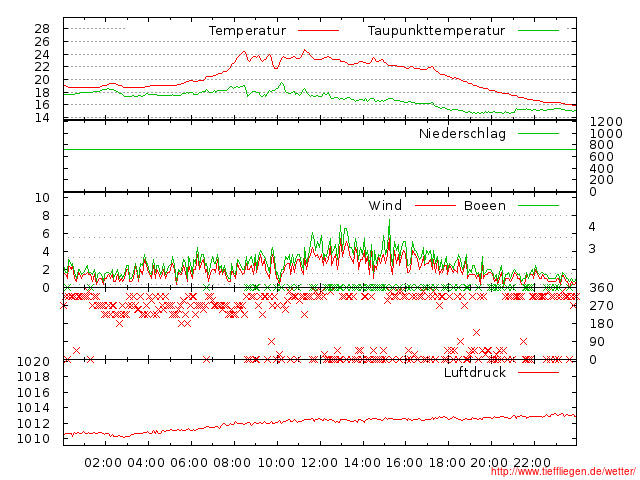
Task: Click the Temperatur legend label
Action: click(247, 31)
